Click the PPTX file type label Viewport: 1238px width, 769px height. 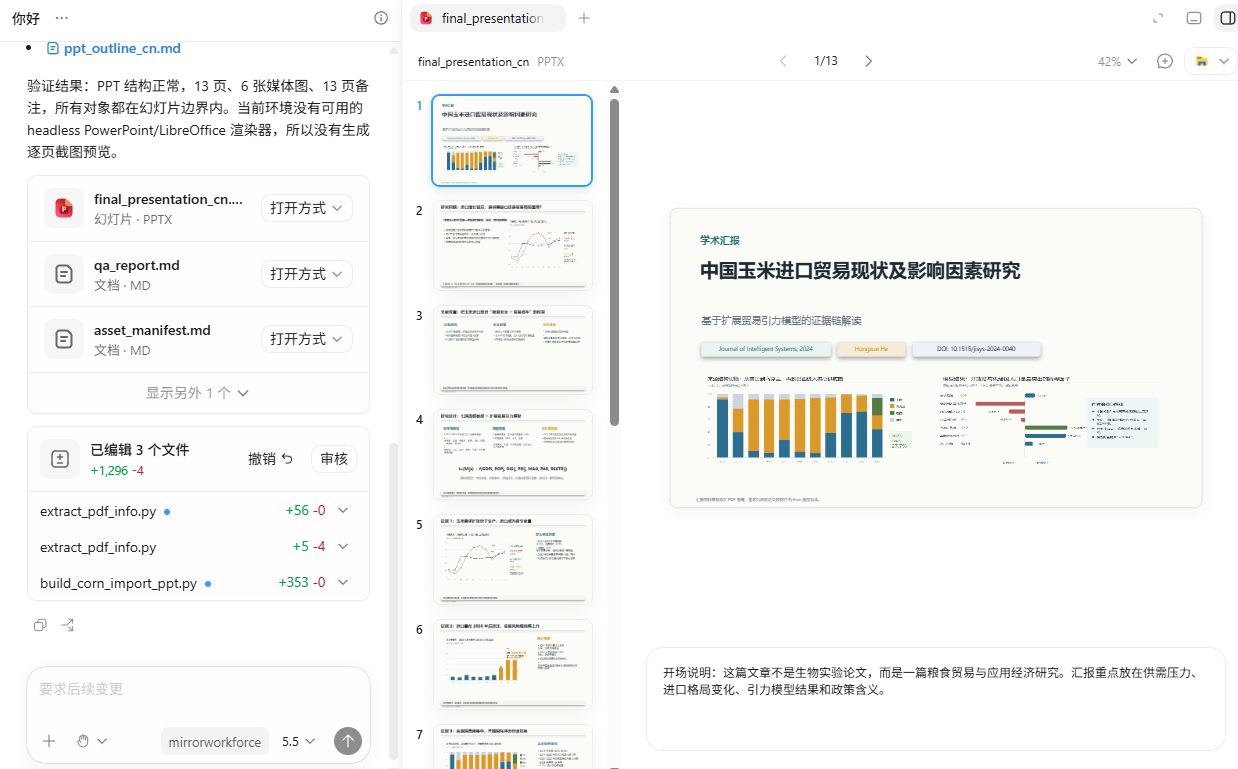pos(551,62)
